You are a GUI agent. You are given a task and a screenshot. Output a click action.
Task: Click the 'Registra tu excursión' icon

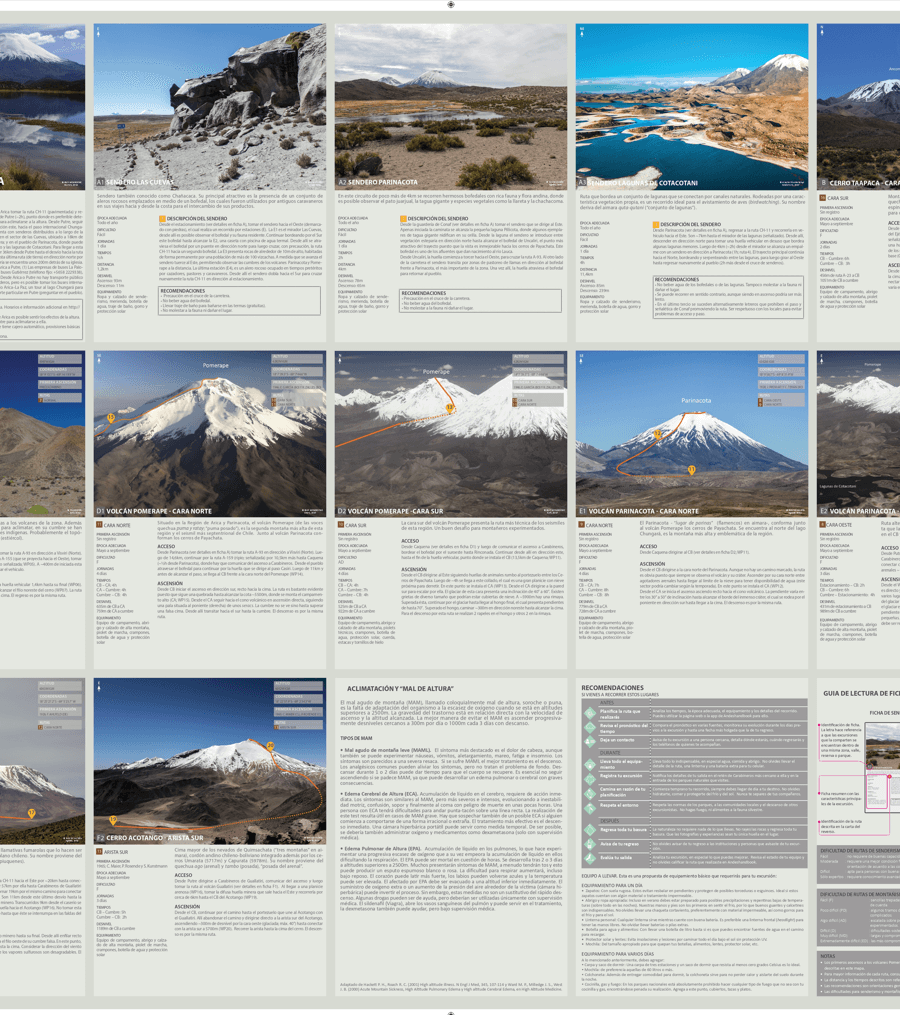(590, 779)
